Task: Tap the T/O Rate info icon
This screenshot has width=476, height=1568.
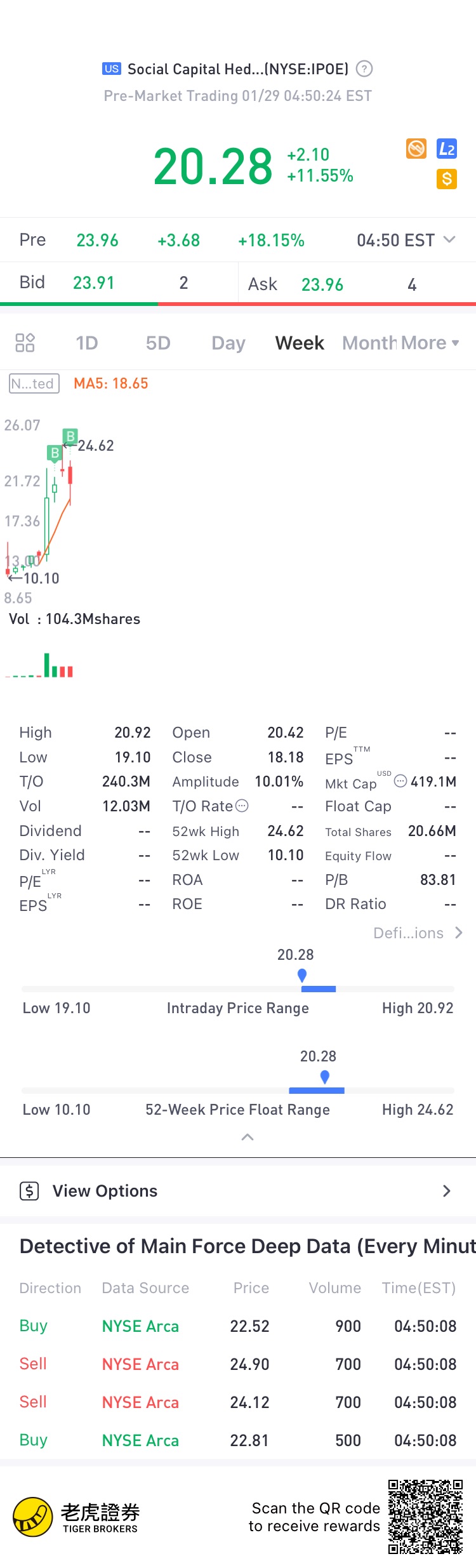Action: coord(242,806)
